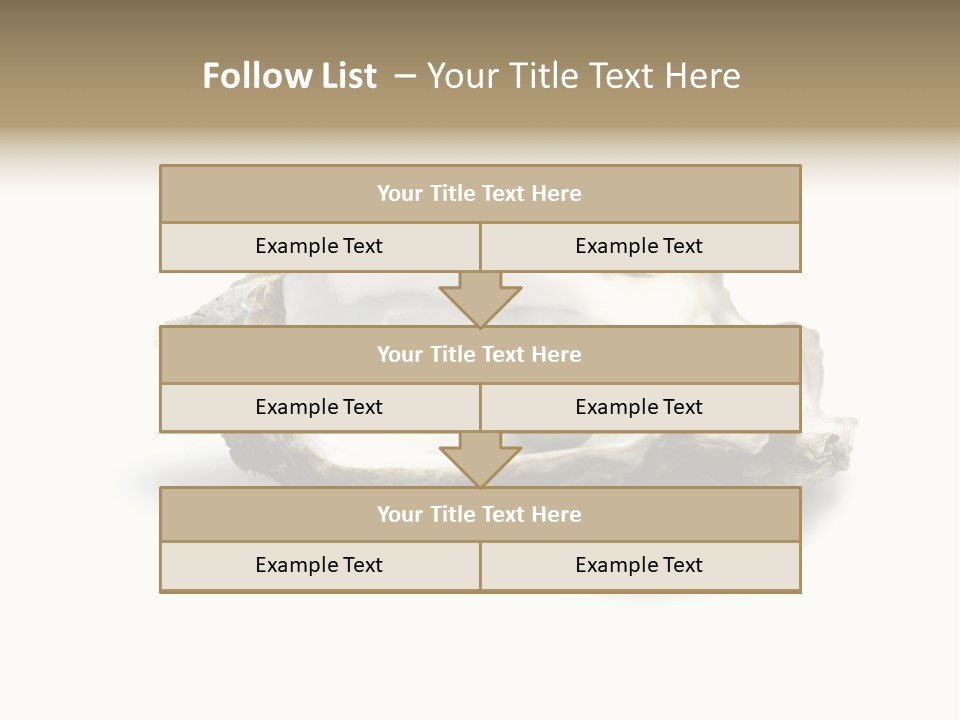Image resolution: width=960 pixels, height=720 pixels.
Task: Click the left Example Text cell in second block
Action: [319, 407]
